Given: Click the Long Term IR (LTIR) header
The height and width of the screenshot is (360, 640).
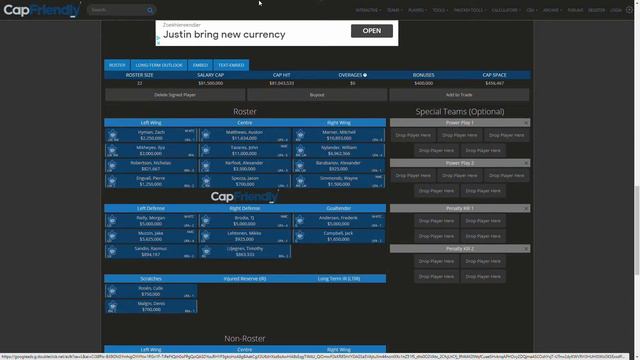Looking at the screenshot, I should pyautogui.click(x=339, y=279).
